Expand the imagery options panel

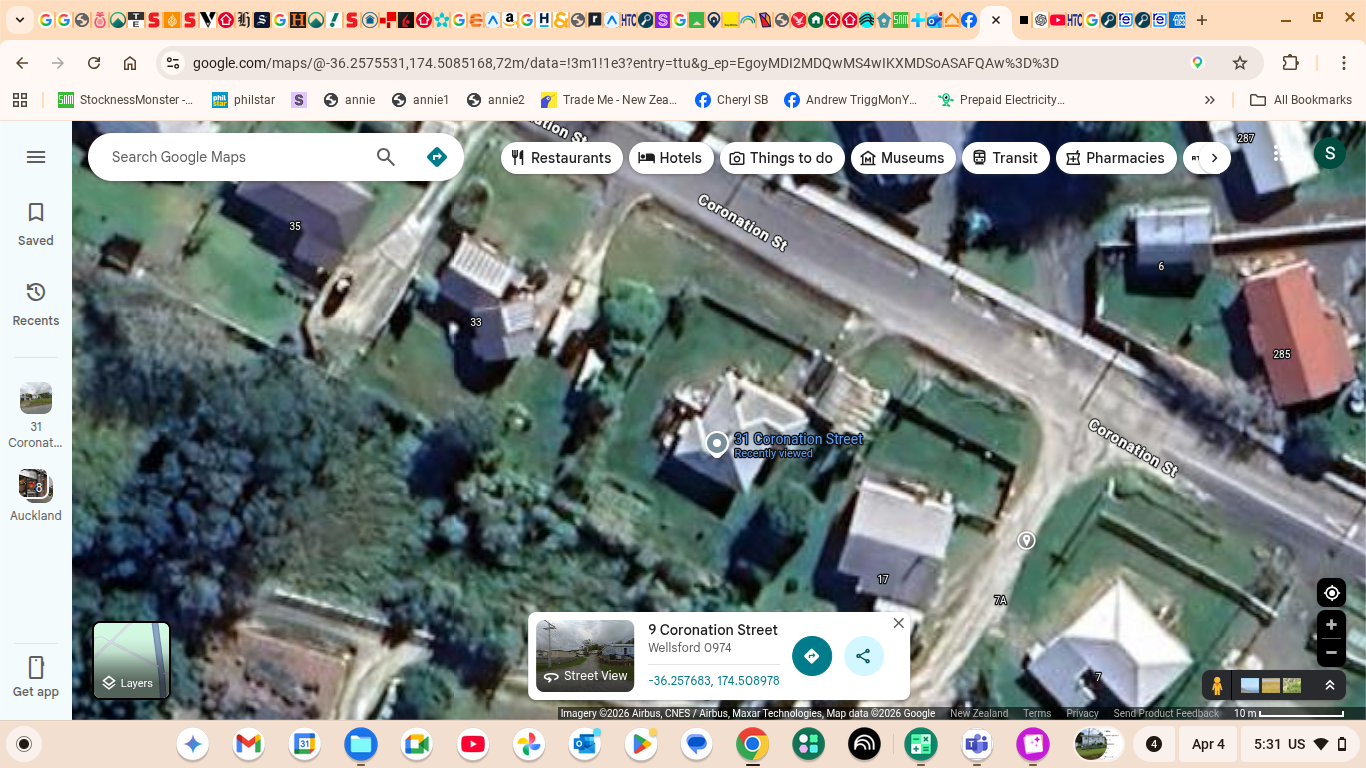(1330, 686)
